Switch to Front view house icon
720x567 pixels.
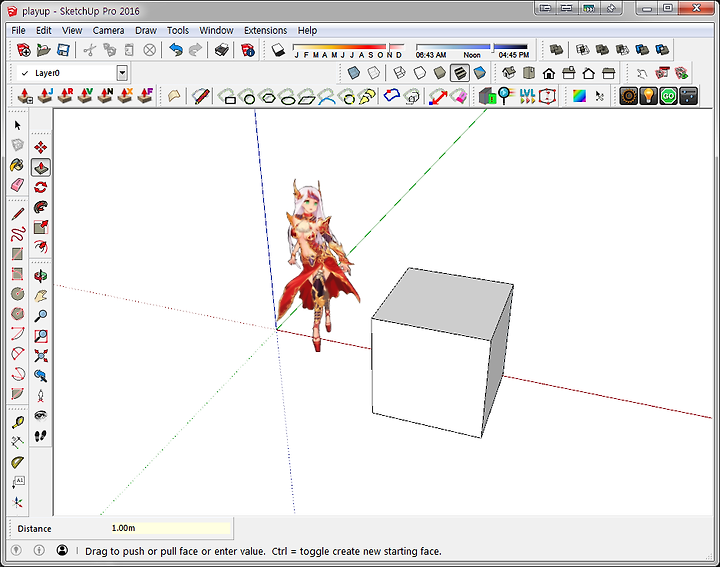tap(549, 73)
